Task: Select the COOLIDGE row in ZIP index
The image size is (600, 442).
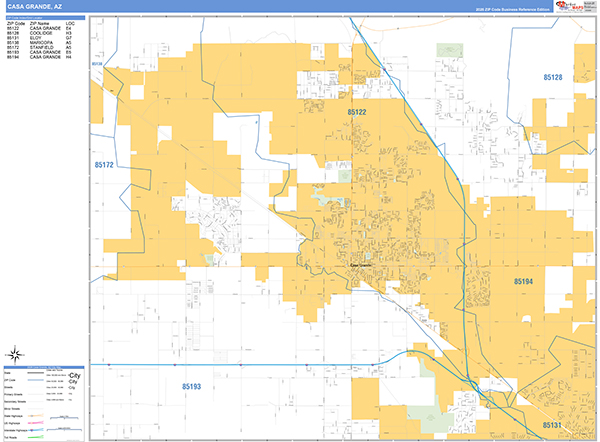Action: click(45, 33)
